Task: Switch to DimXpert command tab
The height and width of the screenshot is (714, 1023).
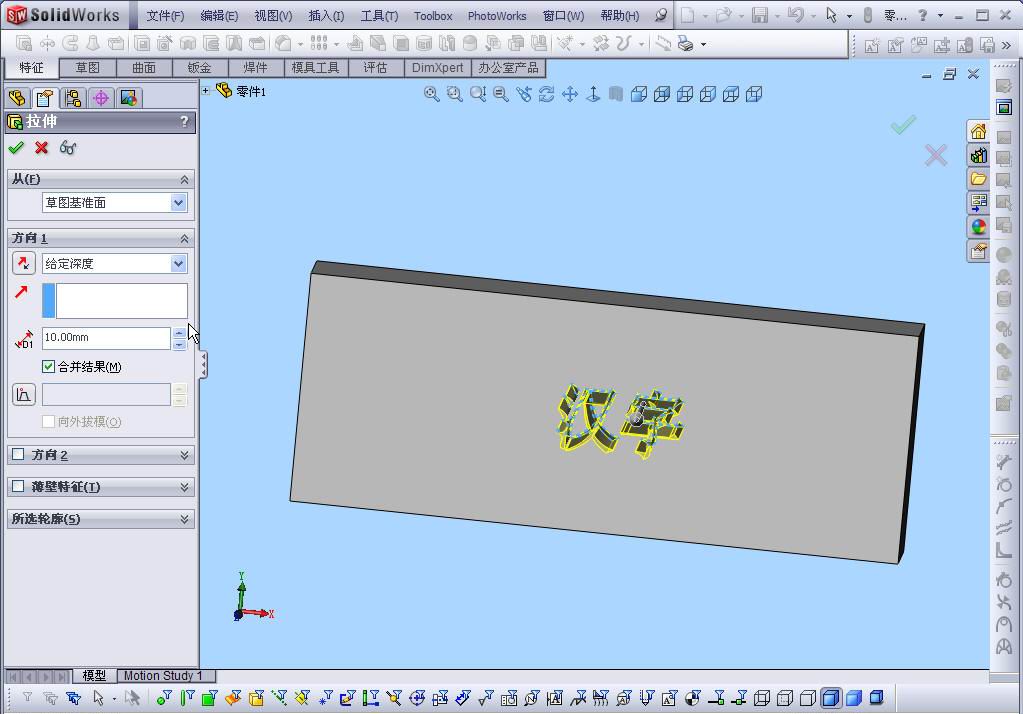Action: pos(438,67)
